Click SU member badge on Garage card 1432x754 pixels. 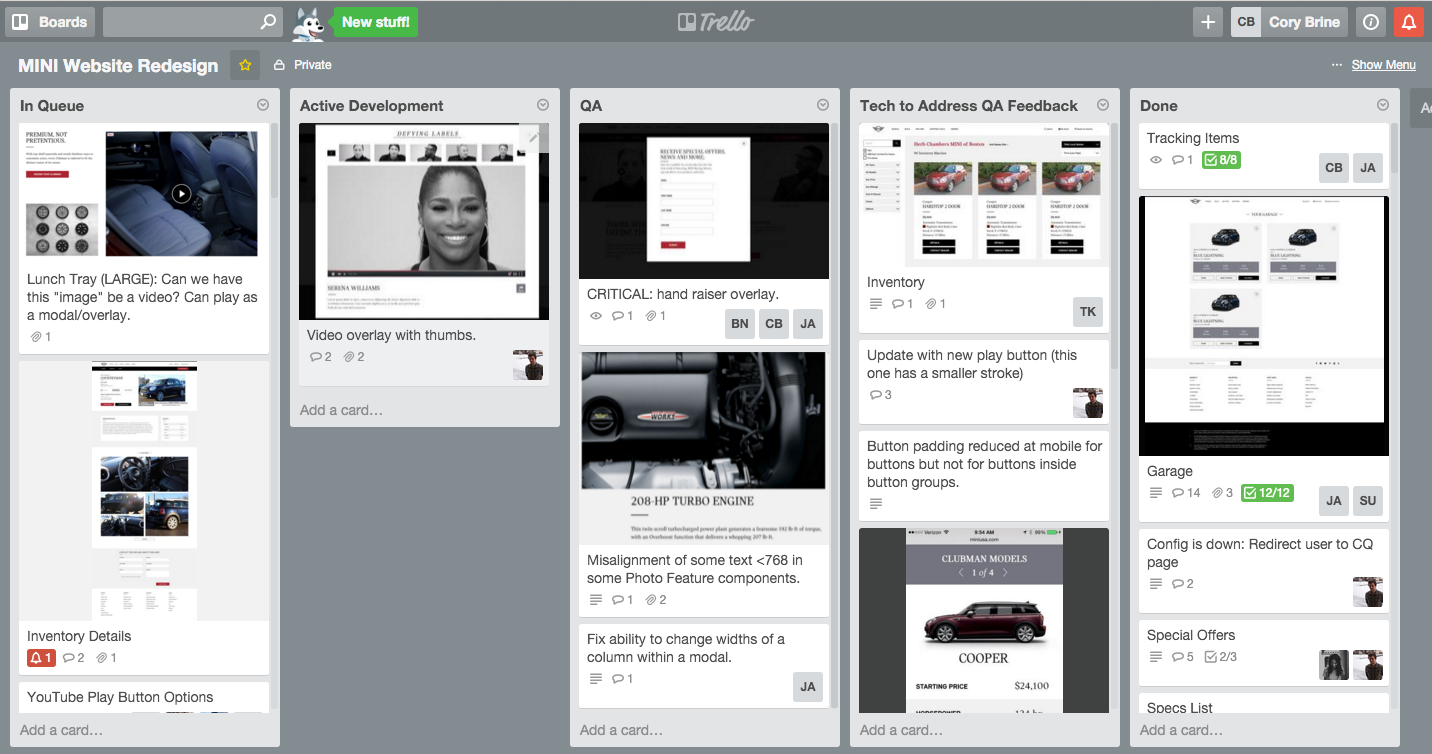tap(1368, 501)
